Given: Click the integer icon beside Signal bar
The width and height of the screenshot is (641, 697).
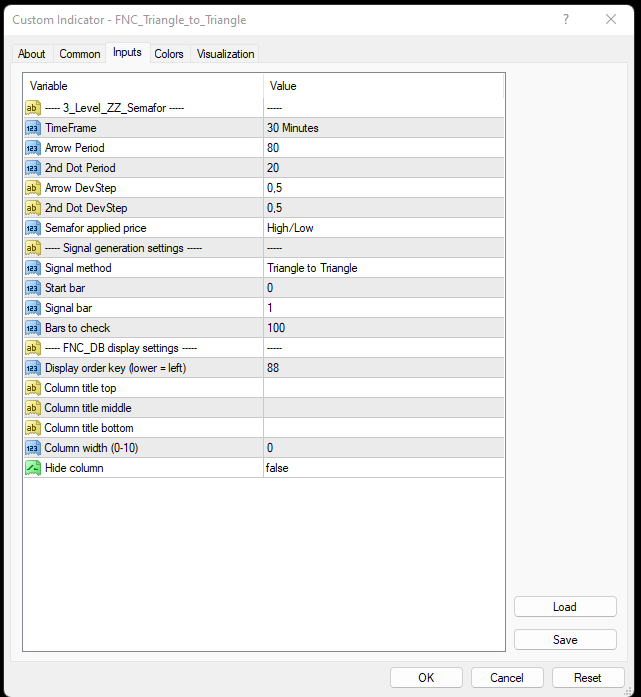Looking at the screenshot, I should (33, 308).
